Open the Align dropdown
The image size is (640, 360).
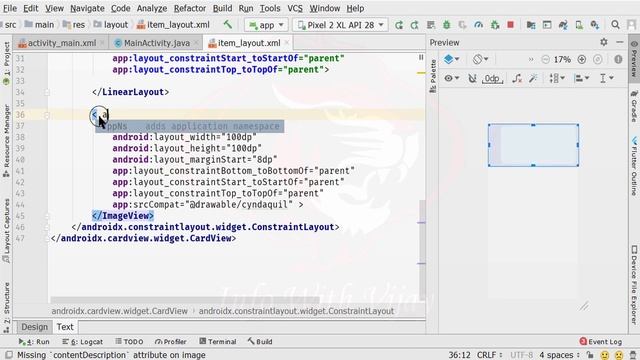pos(581,78)
